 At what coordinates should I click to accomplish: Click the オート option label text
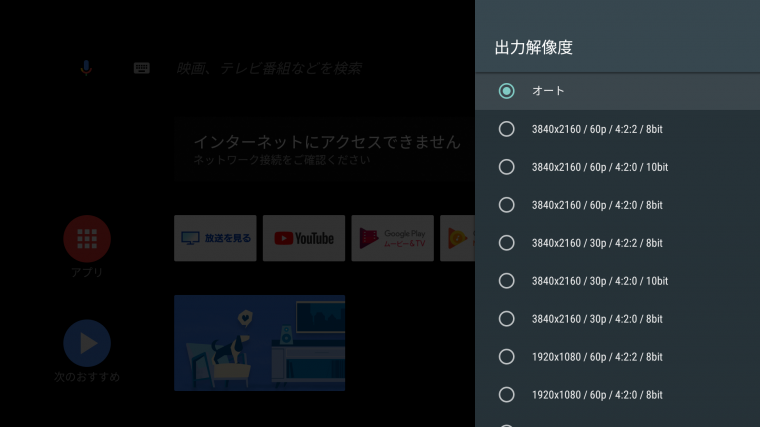[x=548, y=91]
